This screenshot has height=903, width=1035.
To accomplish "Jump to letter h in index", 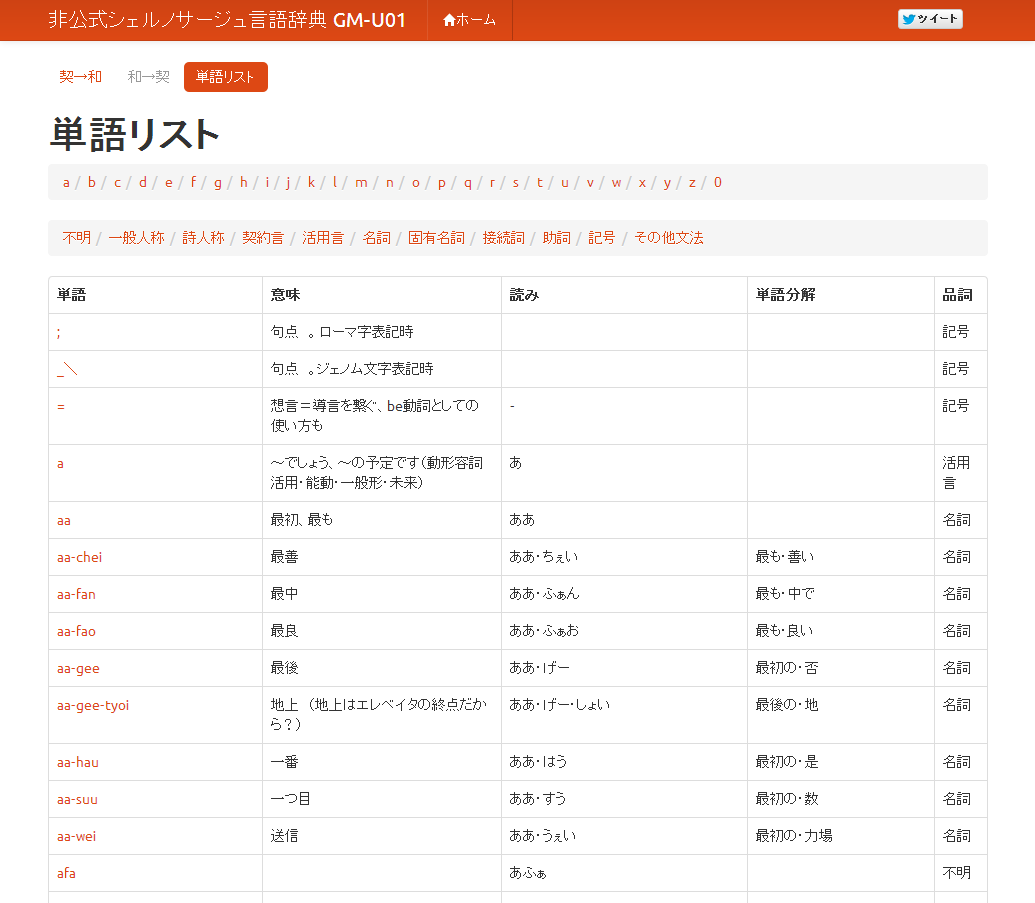I will 244,183.
